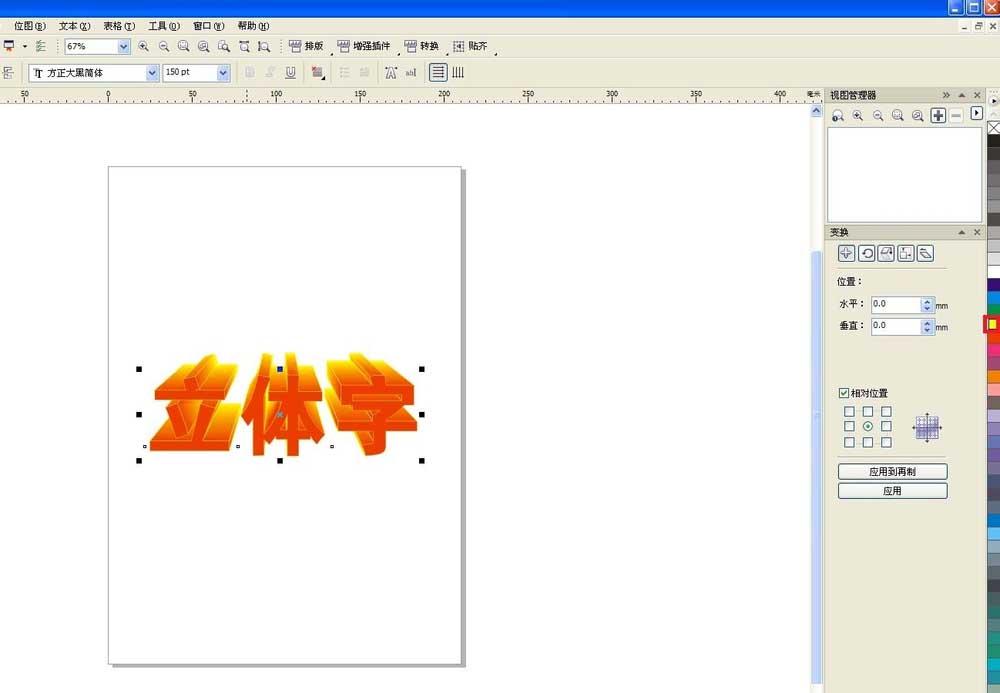Pick the orange swatch in color palette
This screenshot has height=693, width=1000.
click(994, 377)
